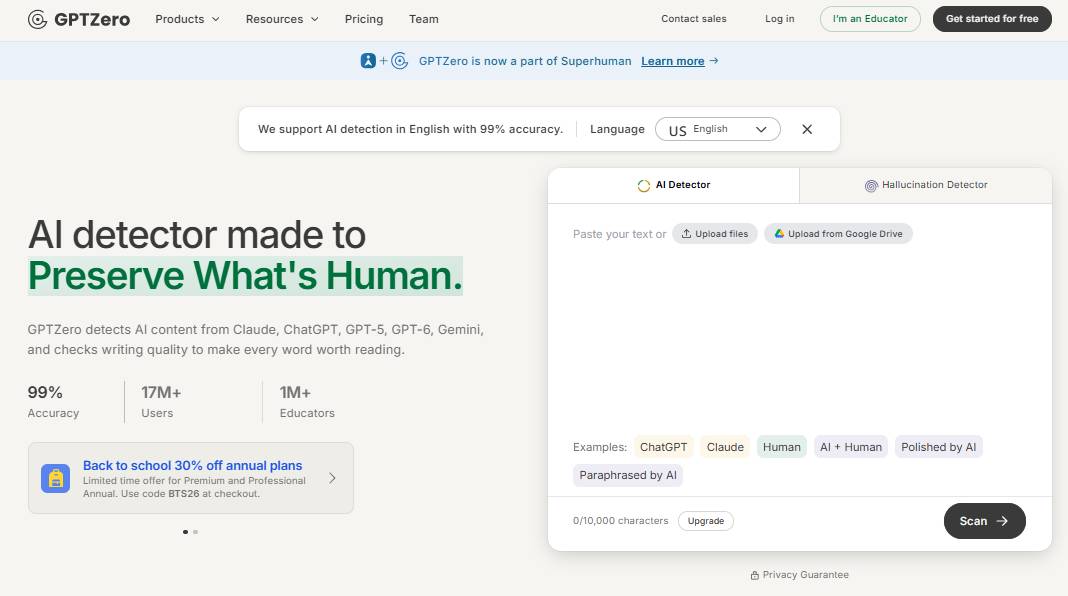Click the arrow icon inside Scan button
Image resolution: width=1068 pixels, height=596 pixels.
coord(1002,521)
